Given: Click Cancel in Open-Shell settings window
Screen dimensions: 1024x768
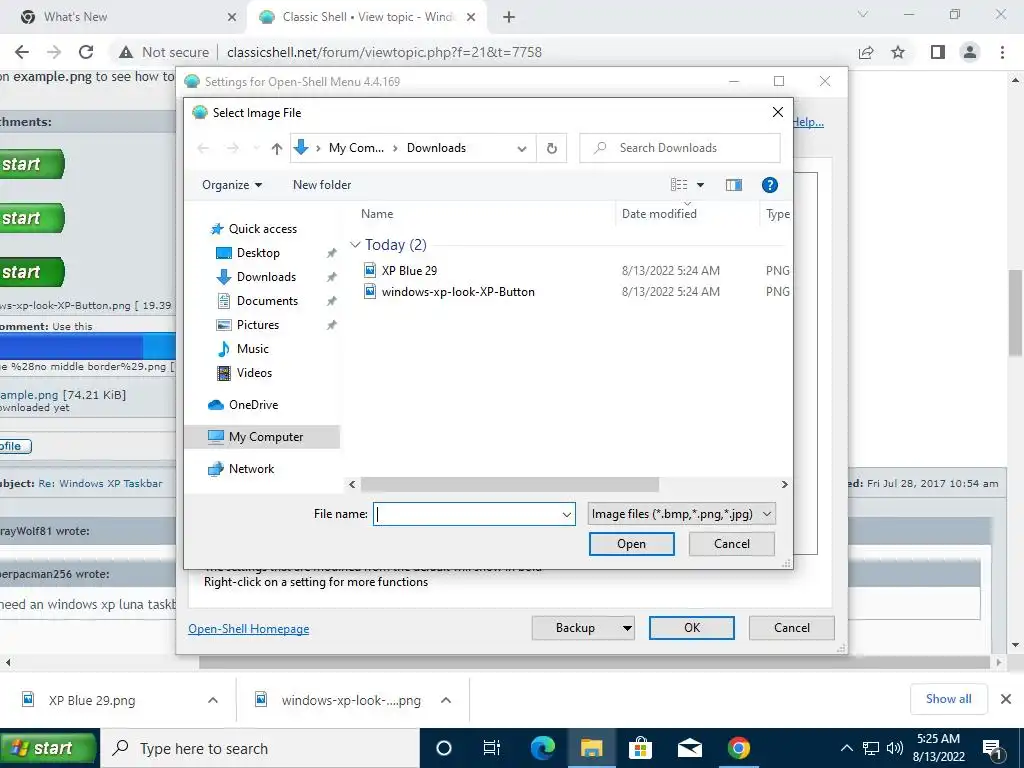Looking at the screenshot, I should tap(792, 628).
